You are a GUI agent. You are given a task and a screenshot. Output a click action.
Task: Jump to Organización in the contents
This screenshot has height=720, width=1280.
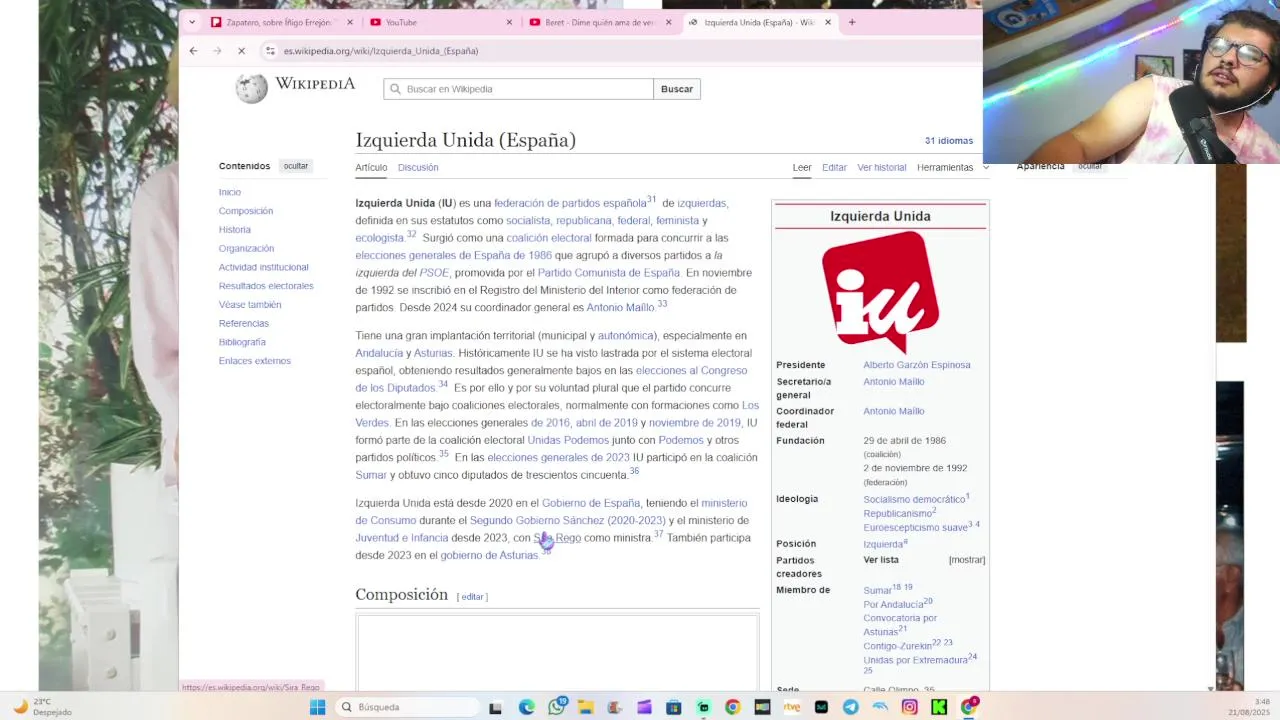[x=246, y=248]
